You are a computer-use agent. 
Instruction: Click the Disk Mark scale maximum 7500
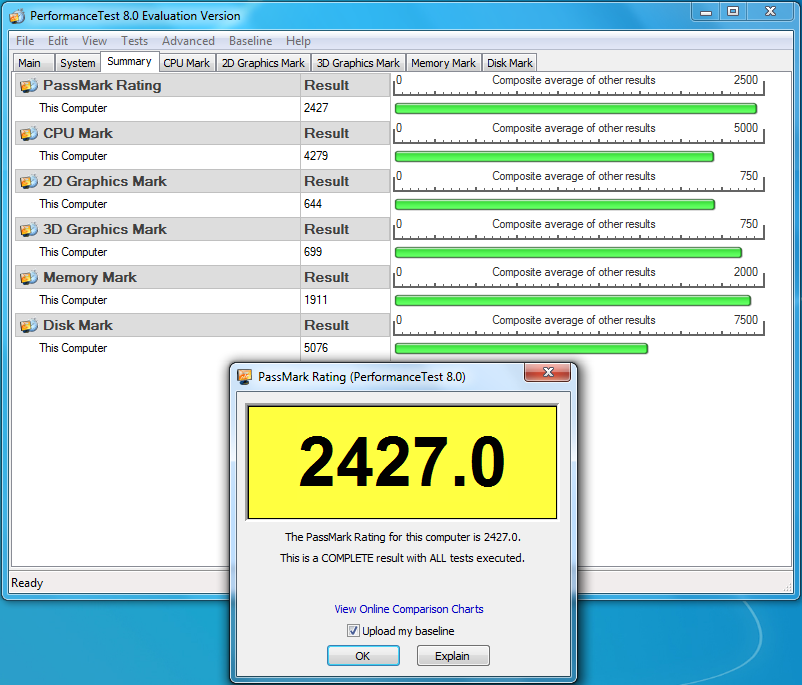(x=746, y=320)
